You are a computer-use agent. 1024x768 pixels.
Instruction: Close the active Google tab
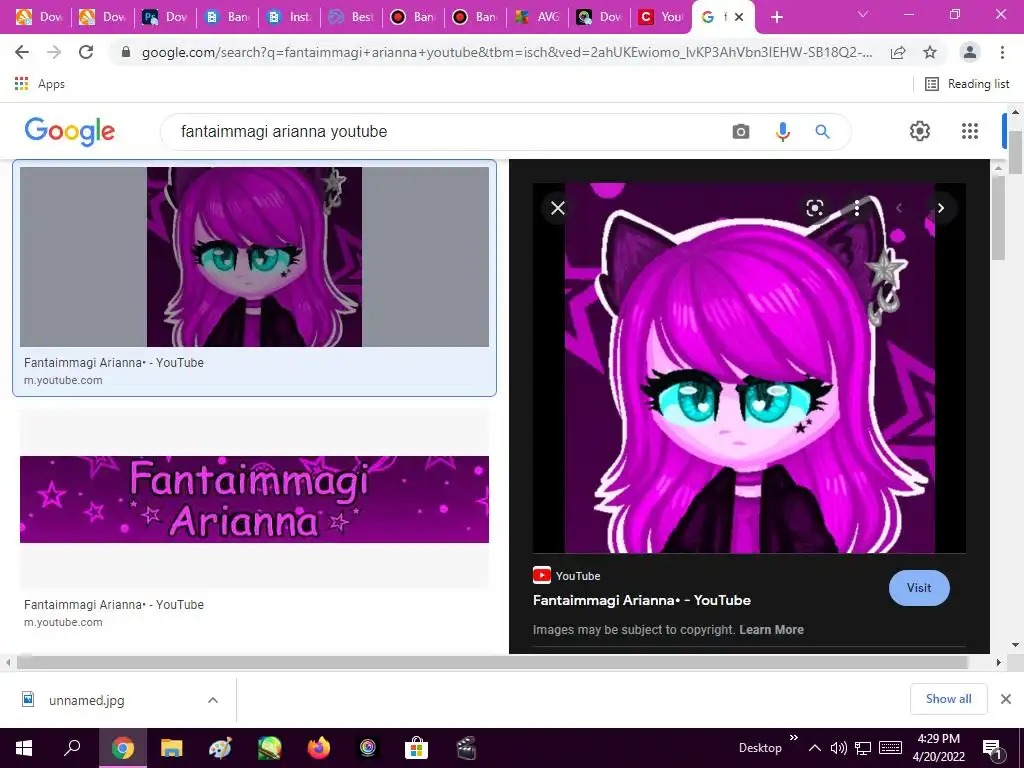[739, 17]
